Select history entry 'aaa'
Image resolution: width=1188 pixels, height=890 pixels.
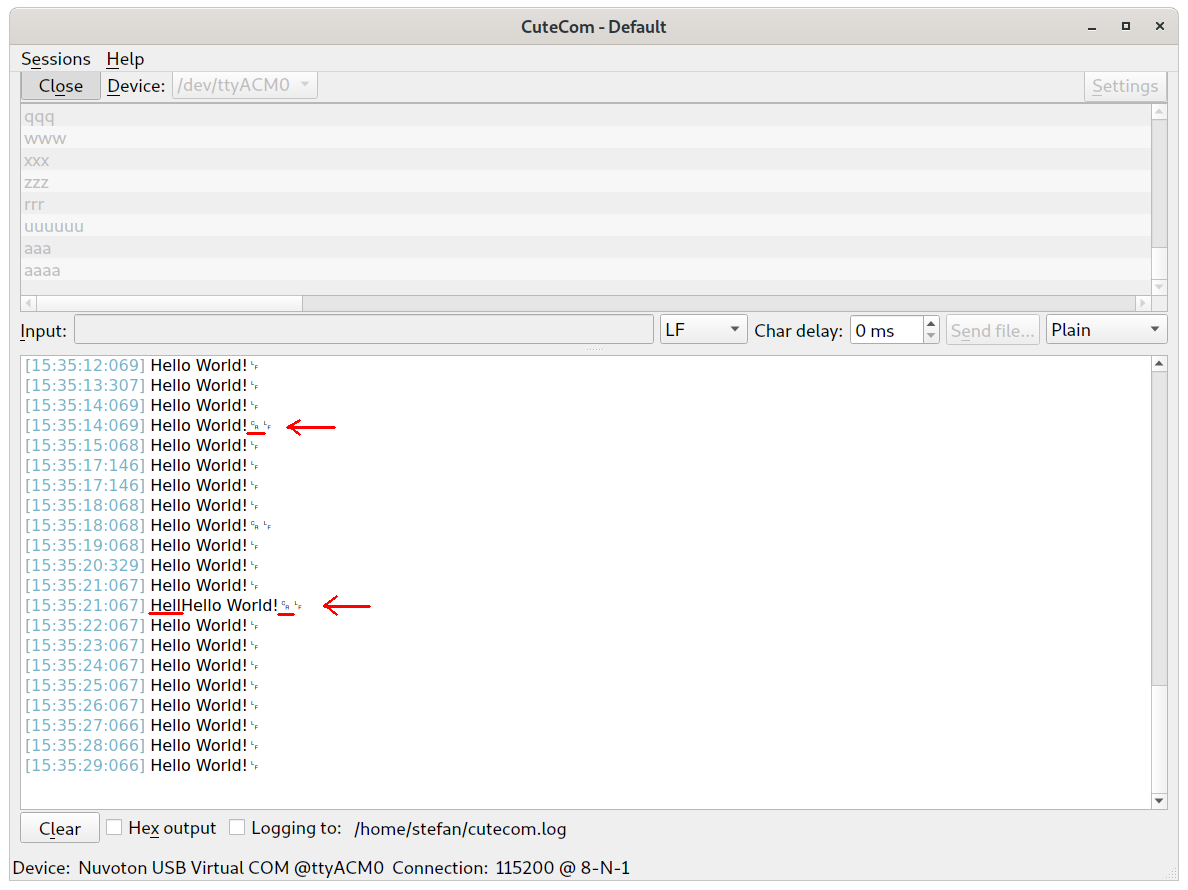coord(586,248)
